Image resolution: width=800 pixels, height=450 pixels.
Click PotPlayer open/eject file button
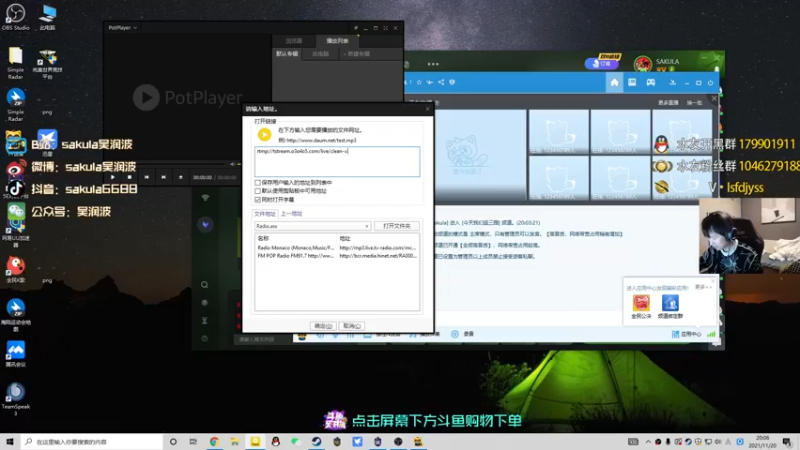(180, 177)
